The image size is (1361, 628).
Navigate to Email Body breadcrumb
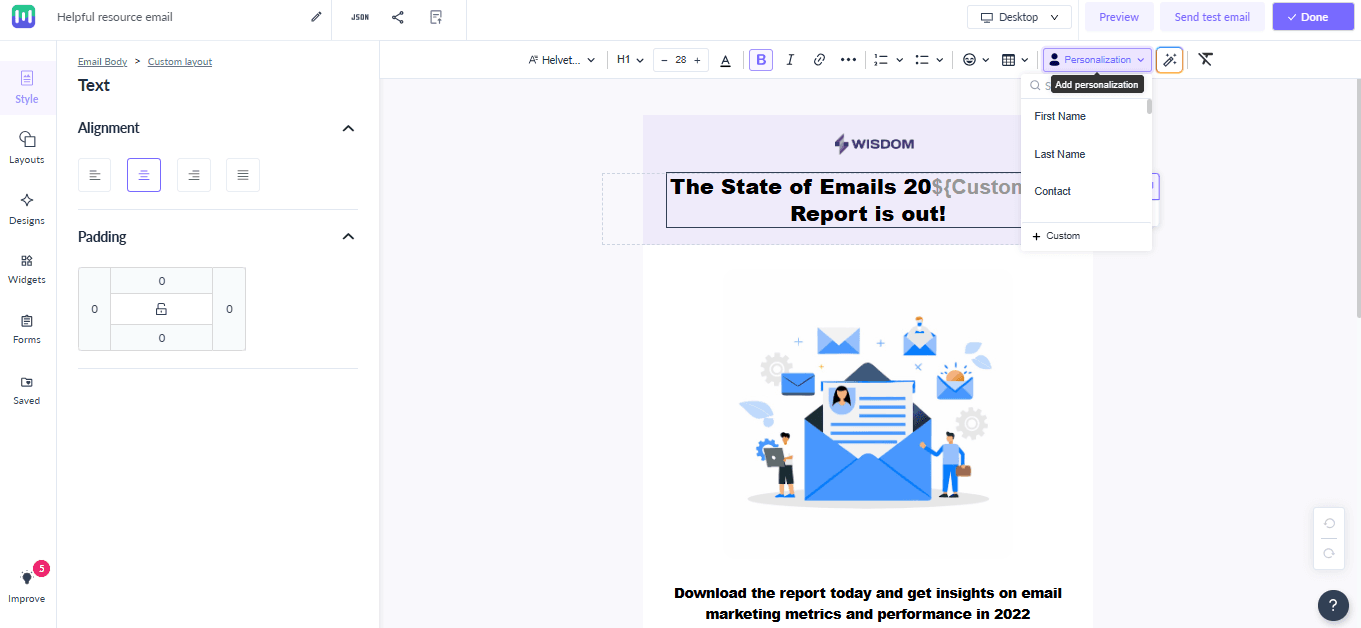tap(102, 61)
